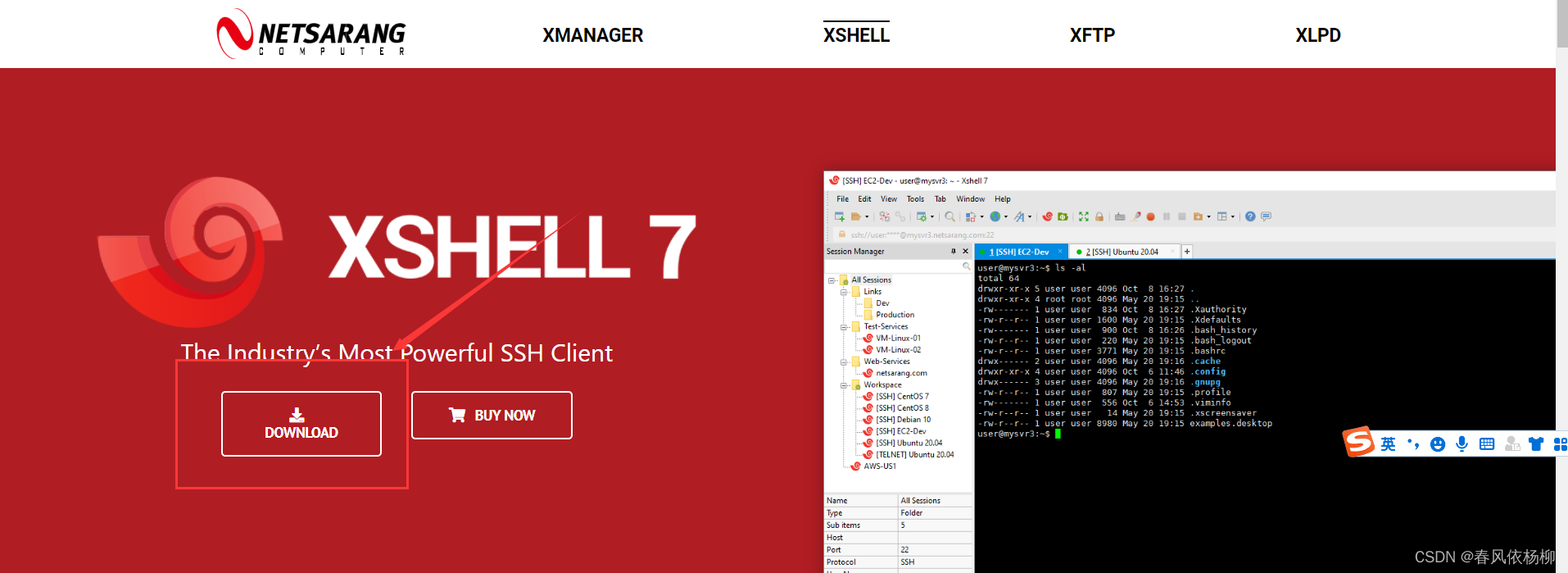Viewport: 1568px width, 573px height.
Task: Open the XFTP product page
Action: pos(1092,35)
